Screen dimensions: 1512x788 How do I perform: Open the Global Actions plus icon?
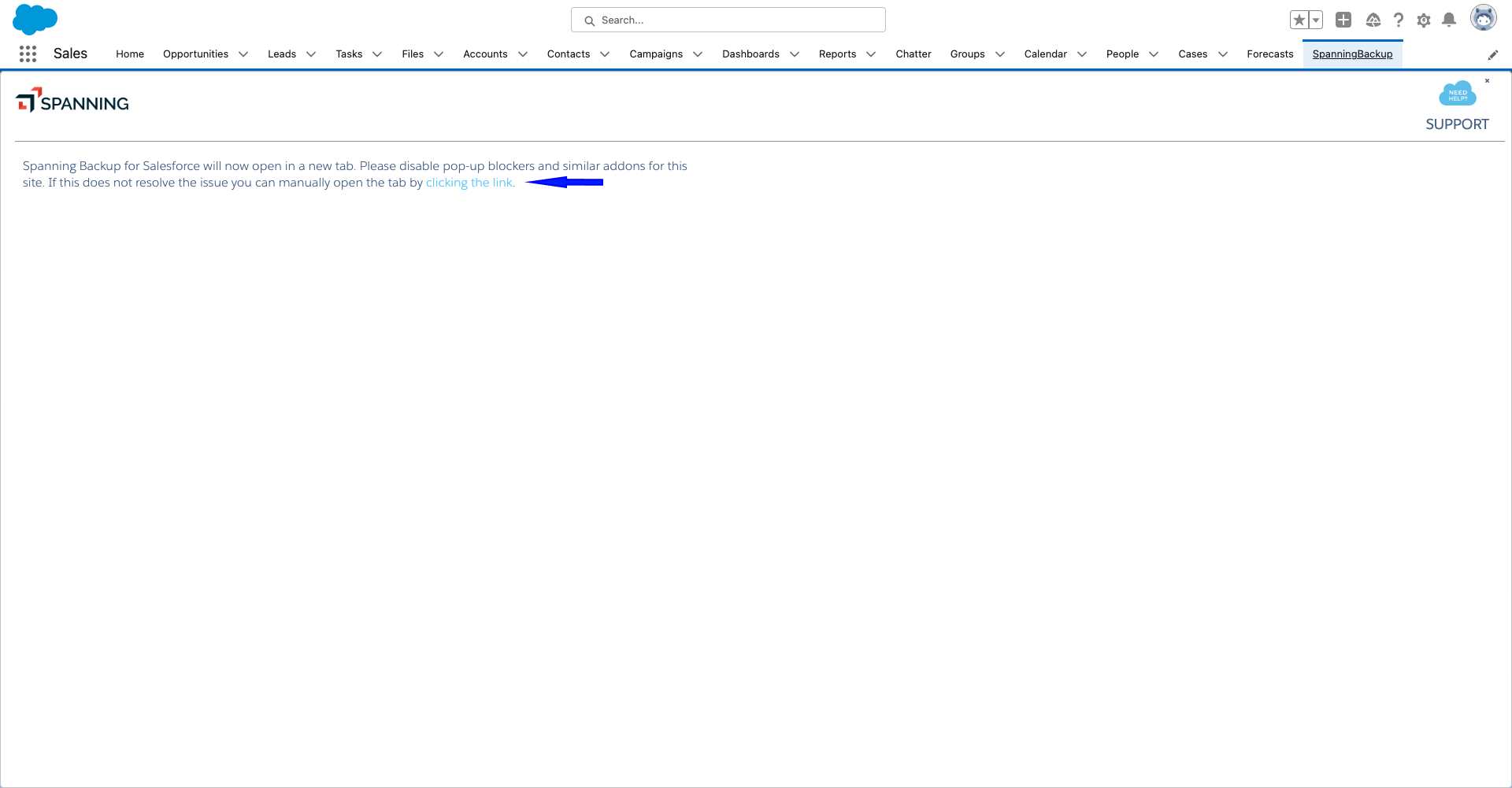(1343, 20)
